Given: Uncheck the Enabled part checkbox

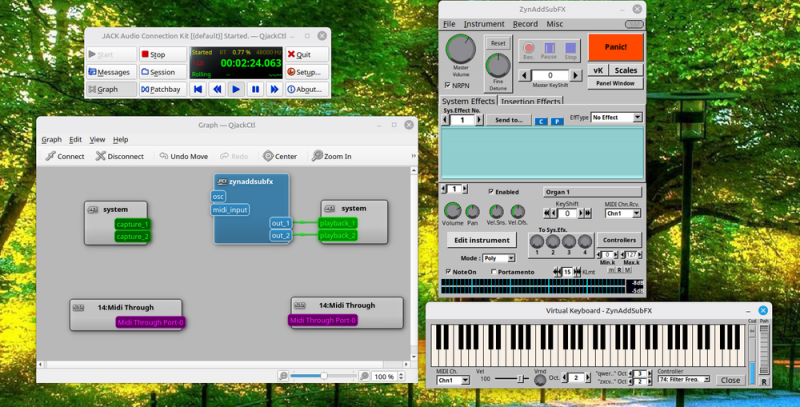Looking at the screenshot, I should coord(491,191).
